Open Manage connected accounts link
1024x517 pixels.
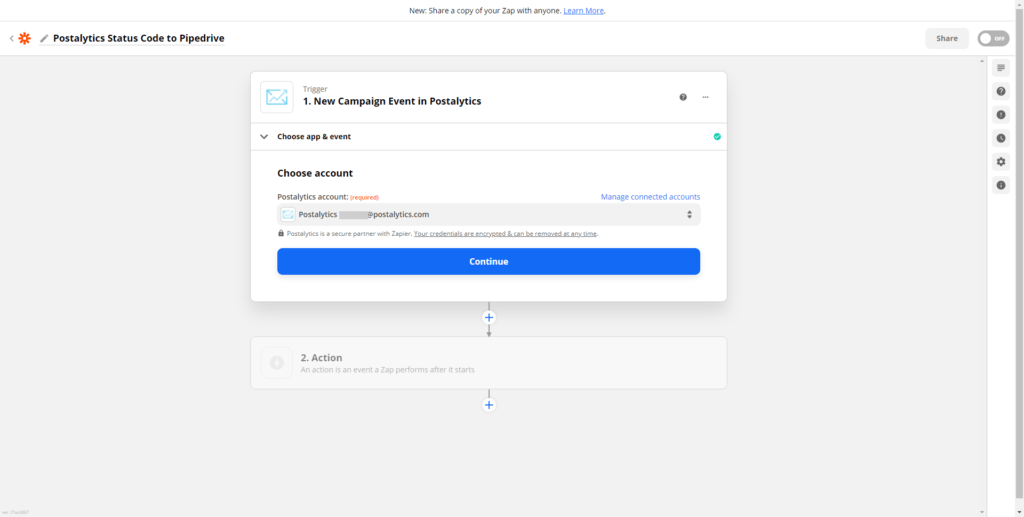point(650,196)
